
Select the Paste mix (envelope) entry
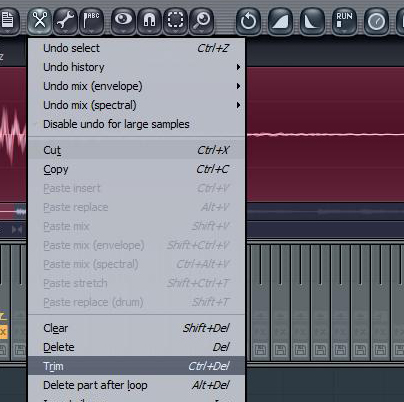tap(137, 245)
